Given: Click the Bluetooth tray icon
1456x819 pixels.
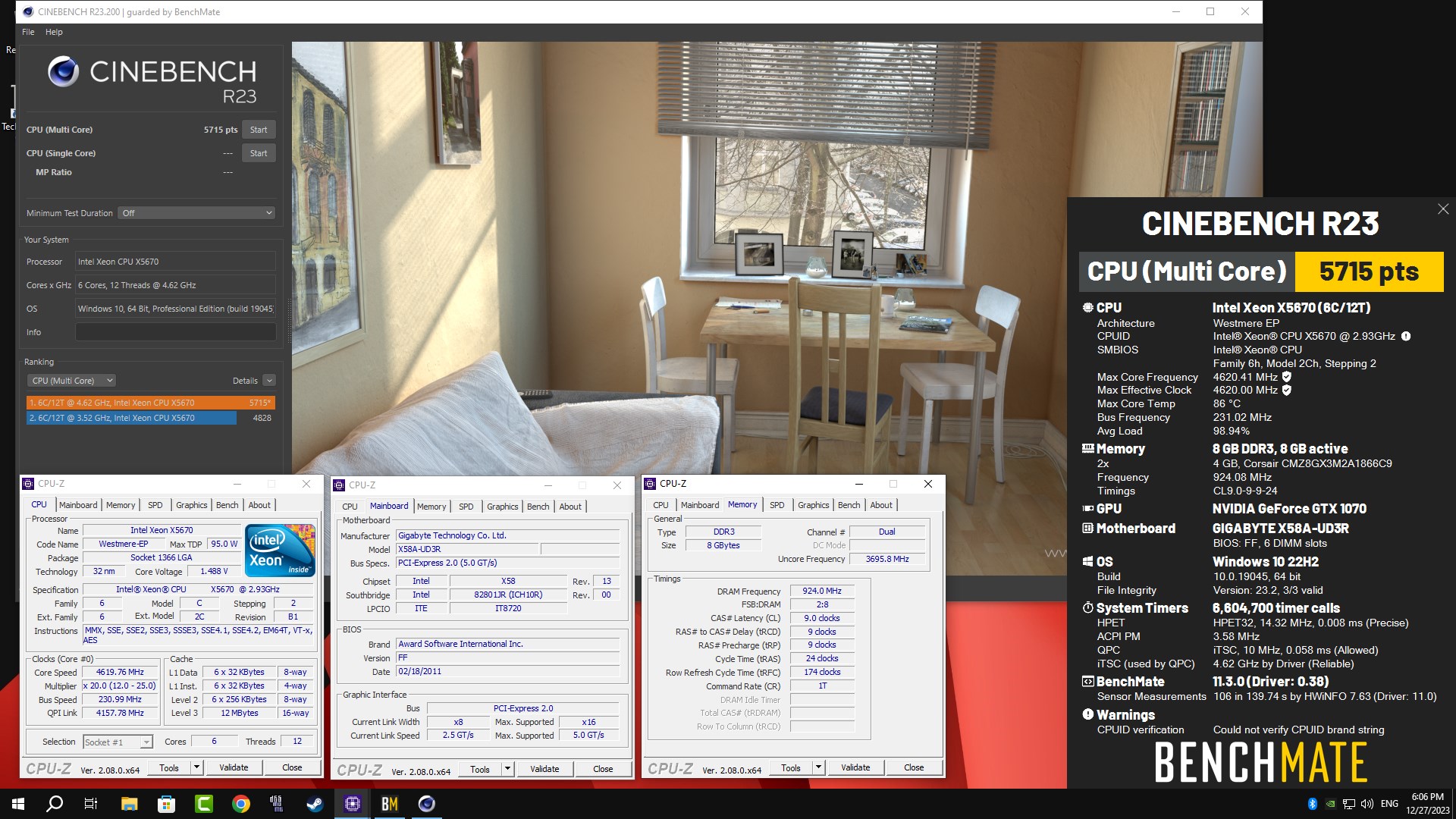Looking at the screenshot, I should (1312, 804).
